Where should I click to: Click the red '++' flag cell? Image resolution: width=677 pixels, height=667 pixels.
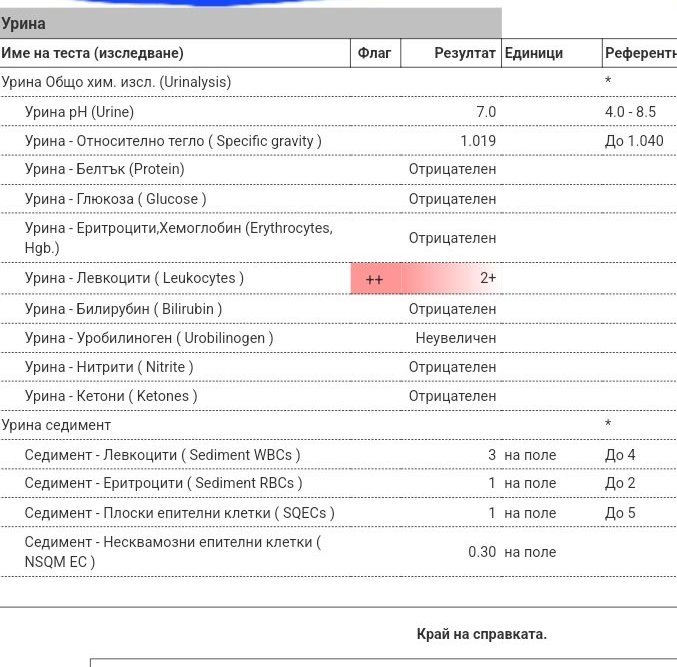(x=375, y=279)
